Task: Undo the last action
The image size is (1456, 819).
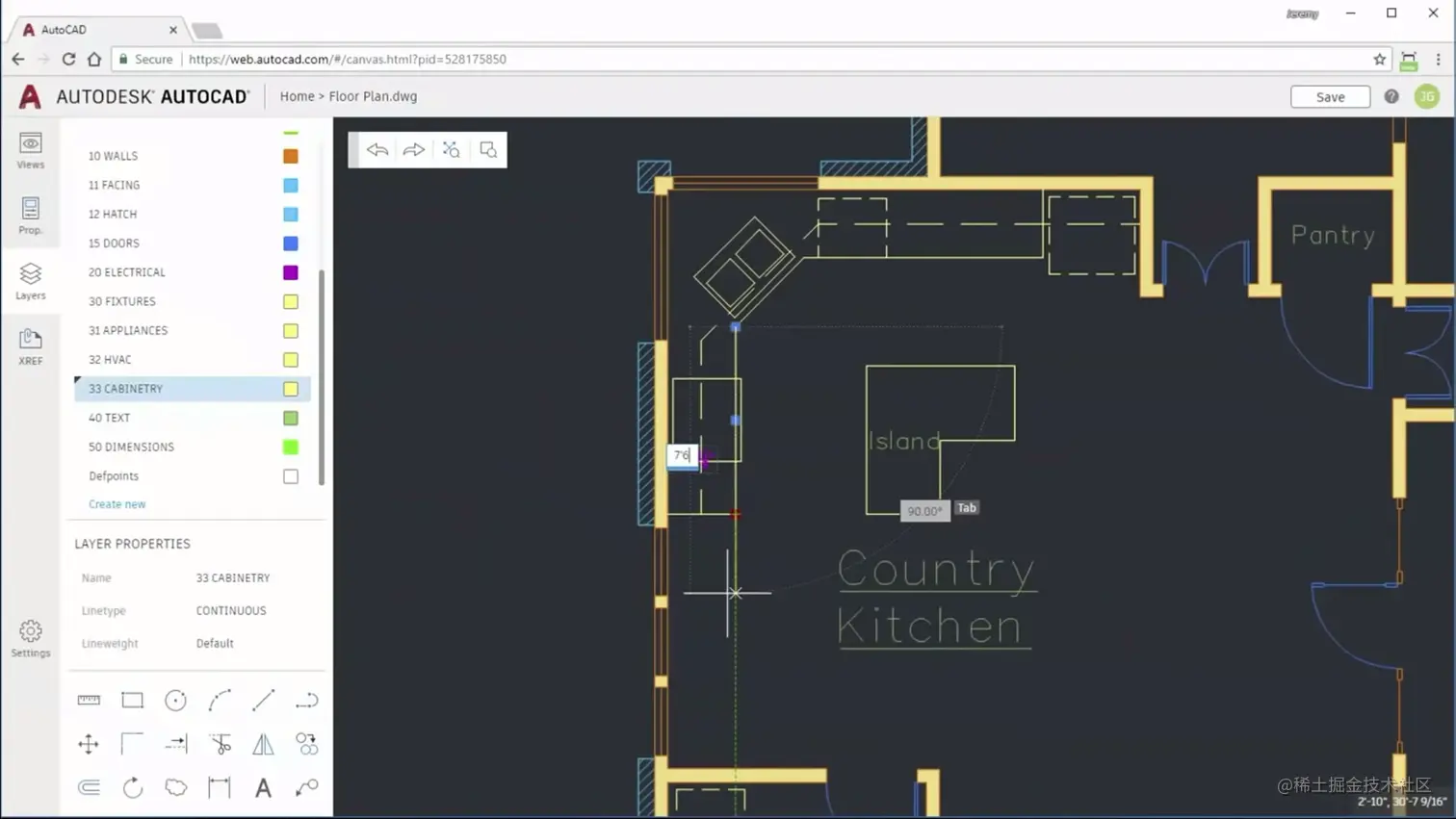Action: [x=377, y=149]
